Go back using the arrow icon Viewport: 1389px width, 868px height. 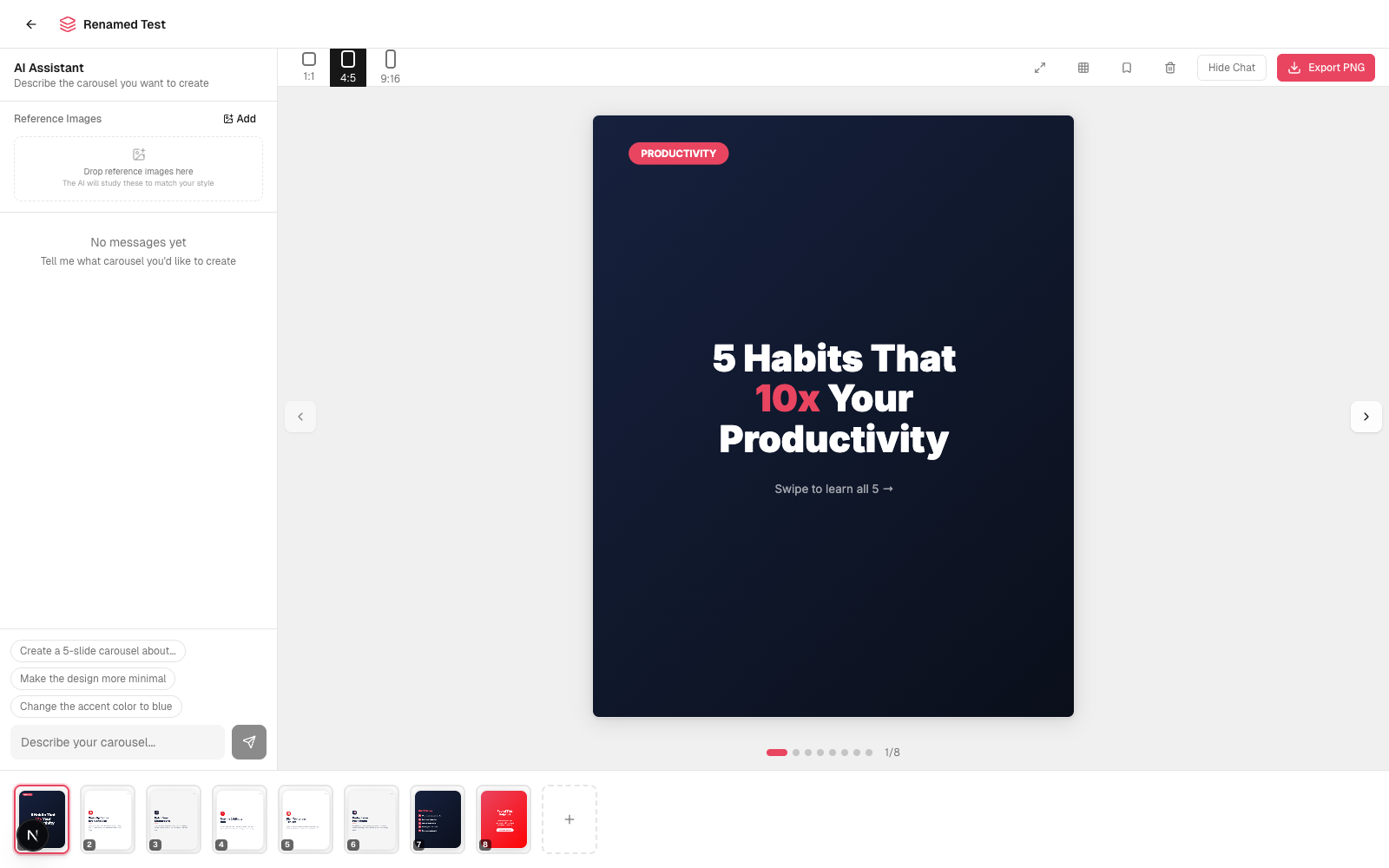click(x=31, y=24)
